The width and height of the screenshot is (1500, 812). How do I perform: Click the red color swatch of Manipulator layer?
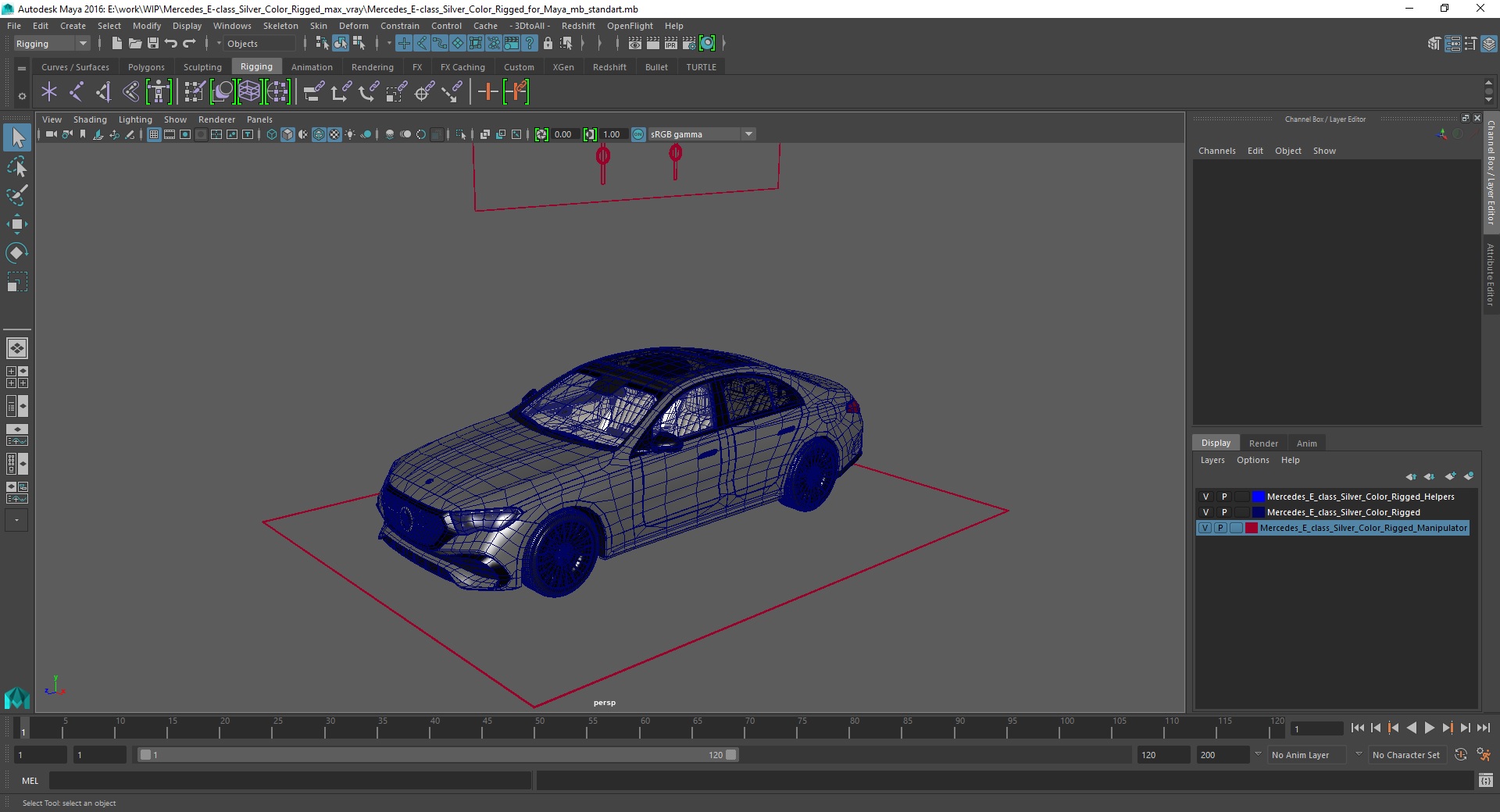pyautogui.click(x=1252, y=528)
